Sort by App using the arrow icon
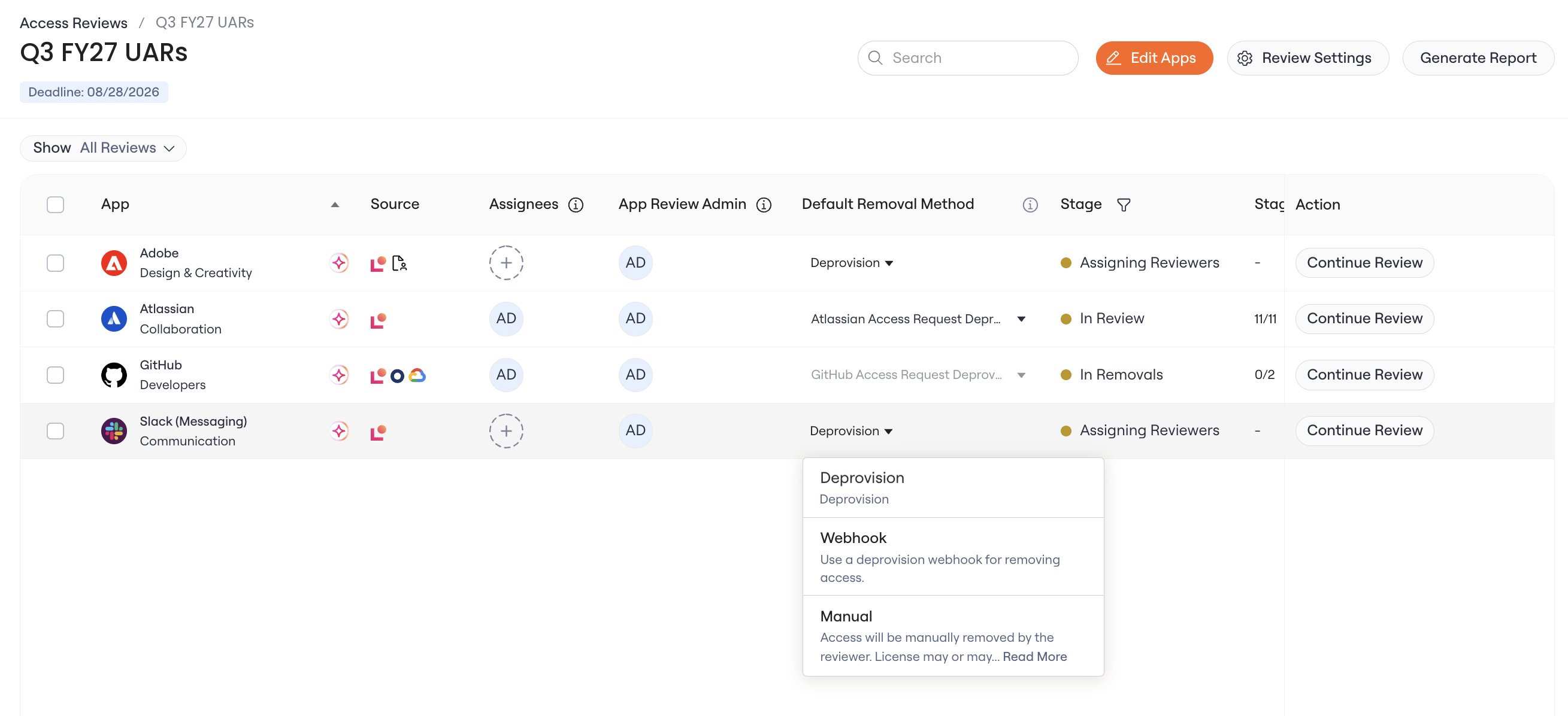This screenshot has width=1568, height=716. point(335,205)
